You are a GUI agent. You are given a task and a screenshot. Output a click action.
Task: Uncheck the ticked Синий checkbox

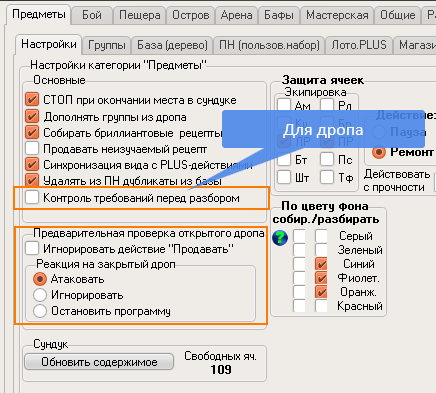pyautogui.click(x=321, y=264)
